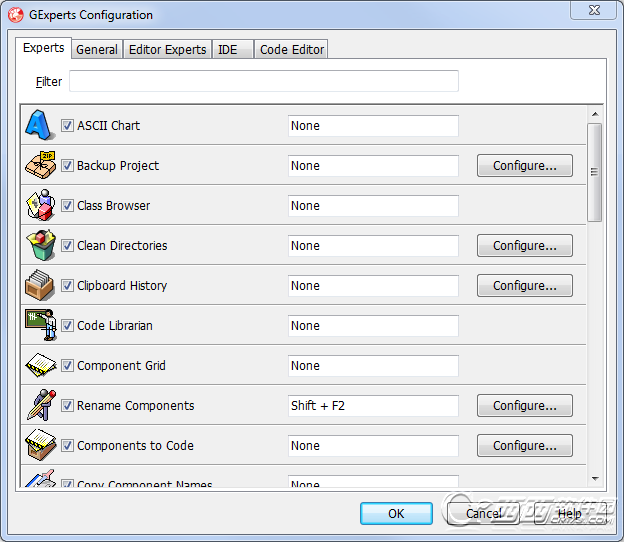The height and width of the screenshot is (542, 624).
Task: Click the Cancel button
Action: [x=484, y=513]
